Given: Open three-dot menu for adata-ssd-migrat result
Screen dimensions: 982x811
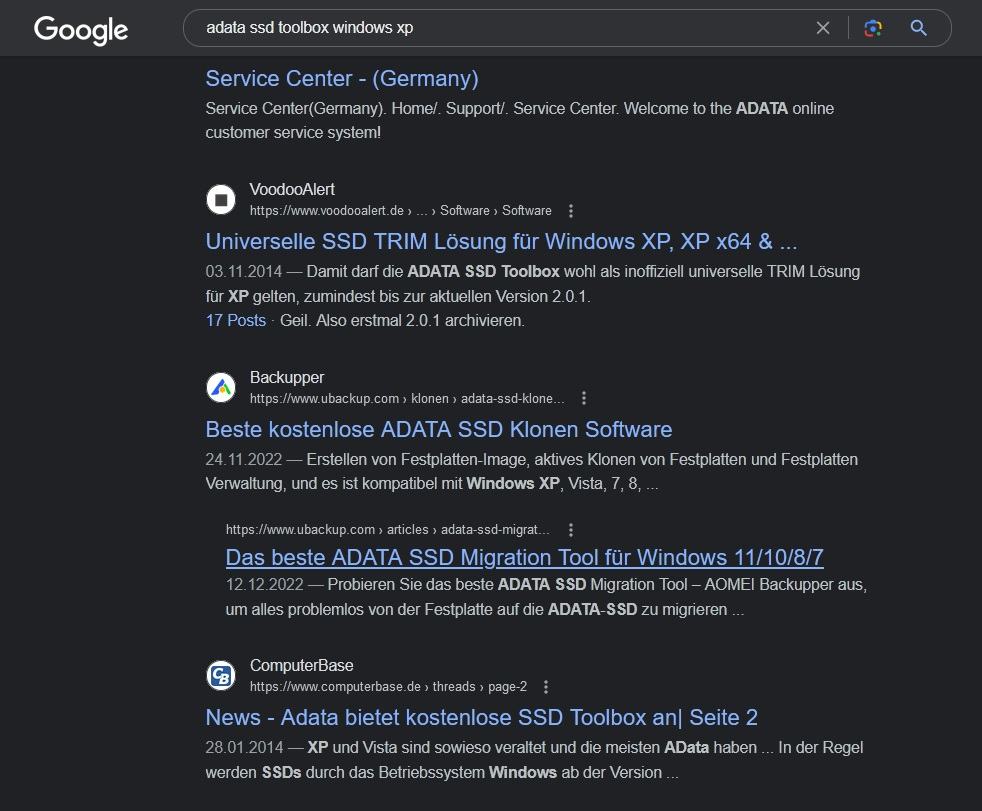Looking at the screenshot, I should 571,530.
